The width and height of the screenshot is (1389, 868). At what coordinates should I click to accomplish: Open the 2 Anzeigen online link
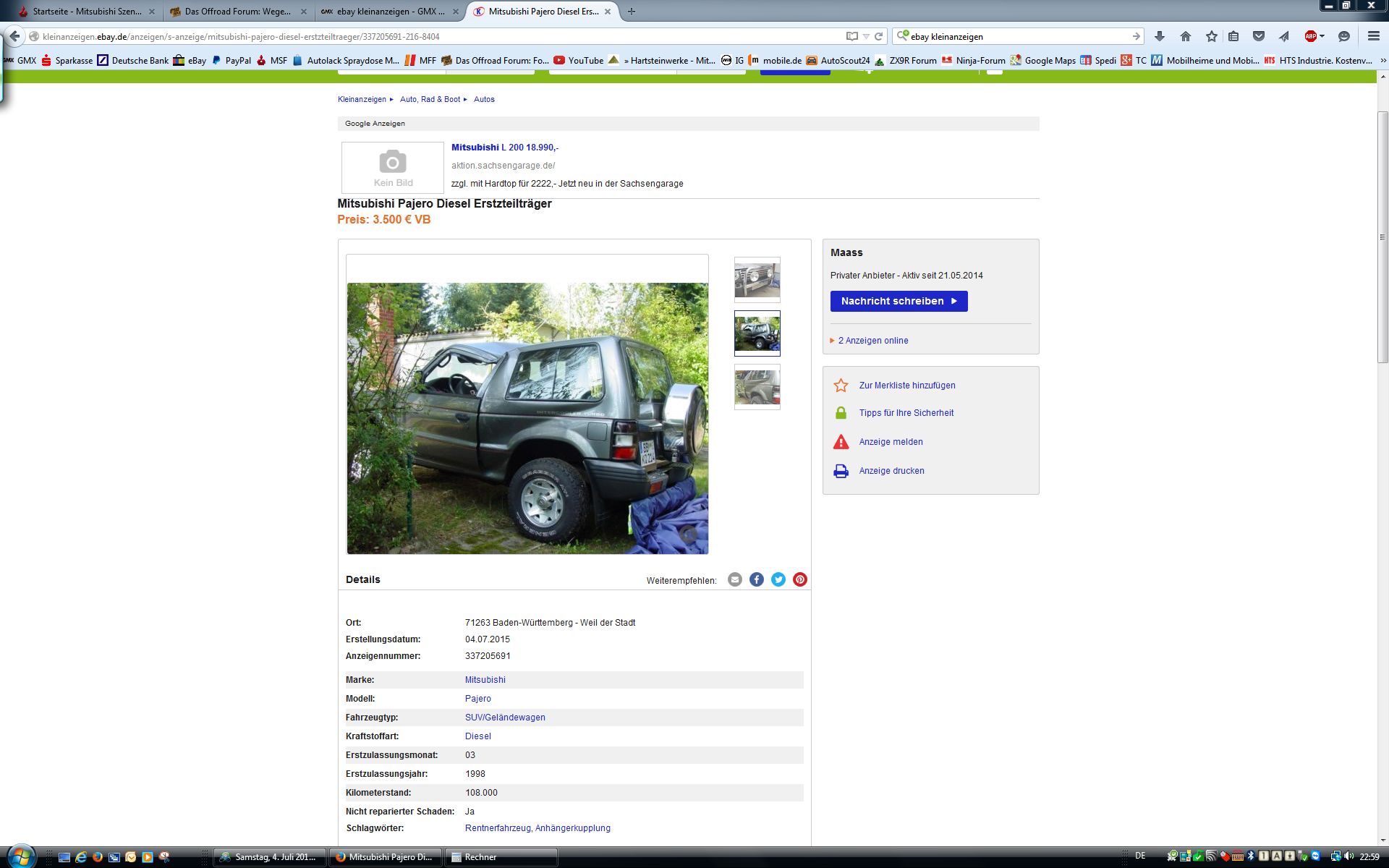coord(872,341)
